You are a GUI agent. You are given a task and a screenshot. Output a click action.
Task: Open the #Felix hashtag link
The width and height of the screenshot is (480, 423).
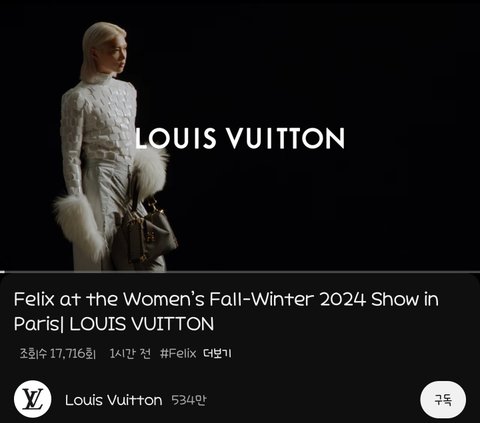click(178, 353)
